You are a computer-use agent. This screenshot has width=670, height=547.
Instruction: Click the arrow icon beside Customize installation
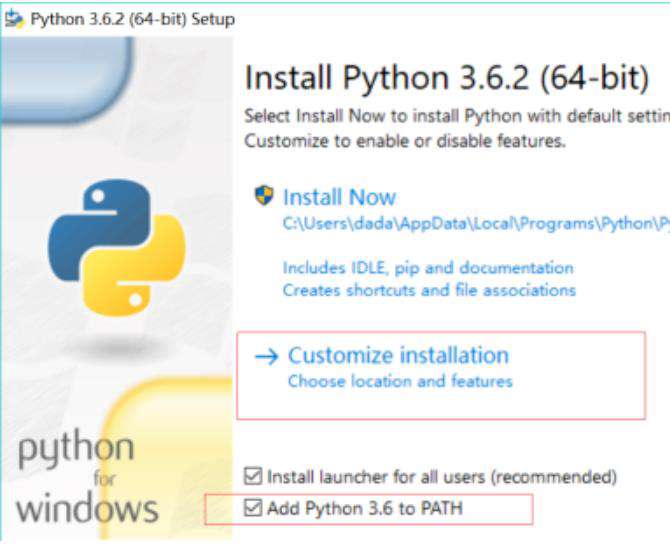266,357
